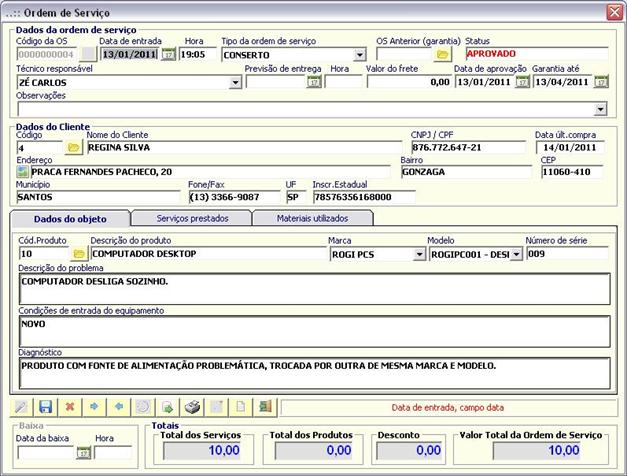This screenshot has width=627, height=476.
Task: Click the red X delete icon
Action: click(x=70, y=407)
